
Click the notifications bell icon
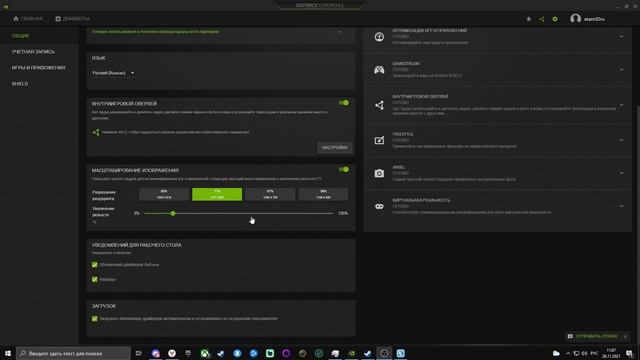[x=529, y=19]
